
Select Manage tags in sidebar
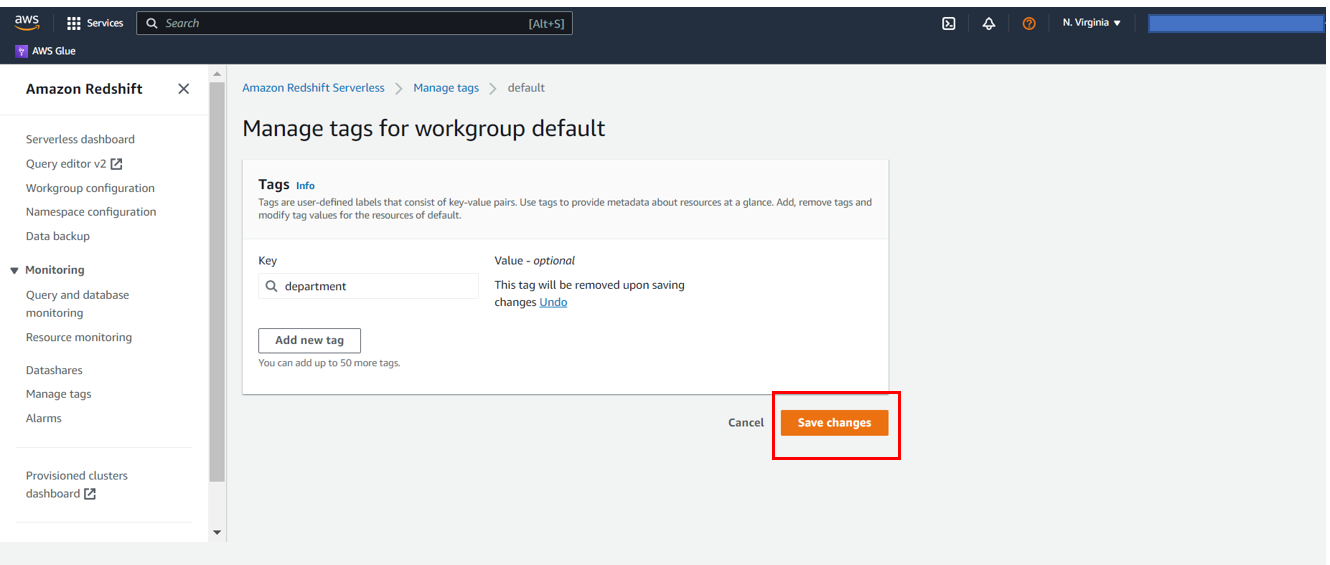58,394
